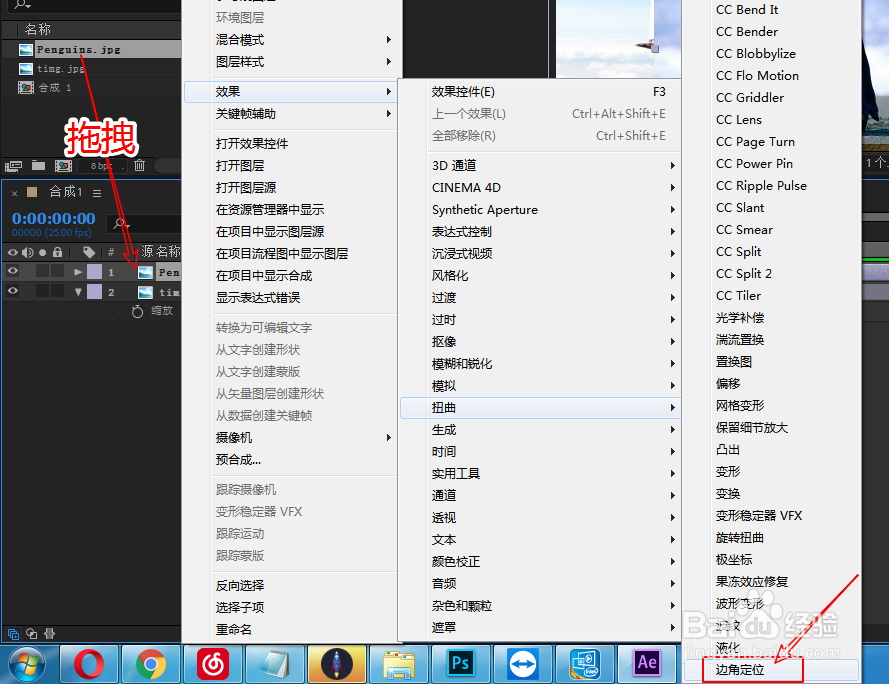Viewport: 889px width, 684px height.
Task: Toggle solo switch on layer 1
Action: point(43,271)
